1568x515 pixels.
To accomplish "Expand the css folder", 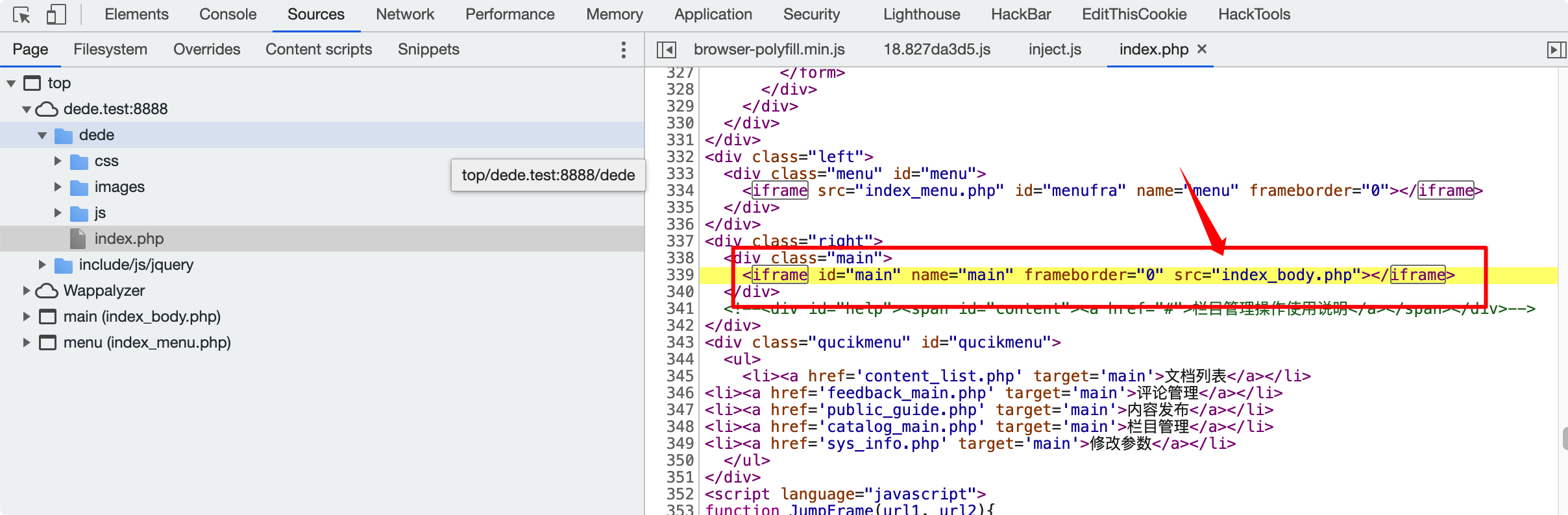I will [x=58, y=161].
